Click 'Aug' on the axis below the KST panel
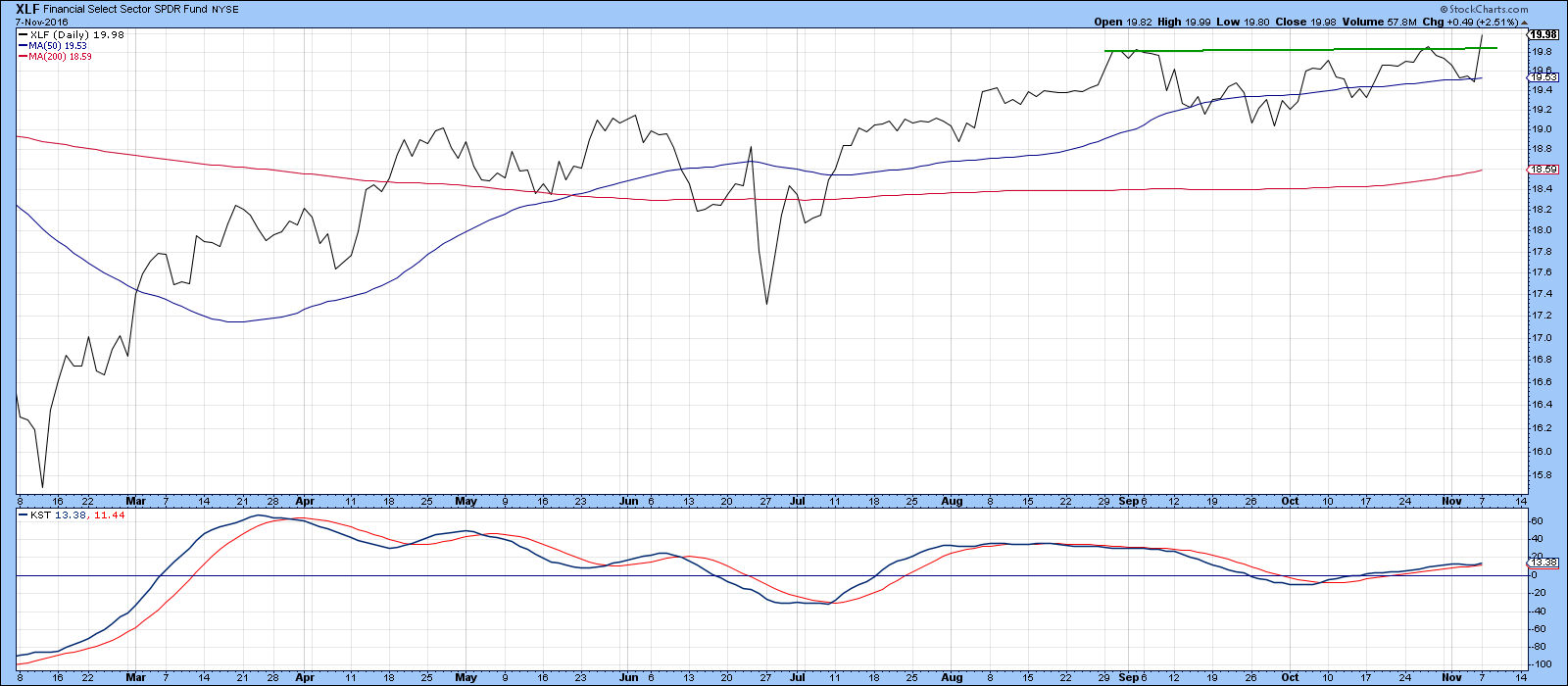Viewport: 1568px width, 686px height. click(952, 677)
